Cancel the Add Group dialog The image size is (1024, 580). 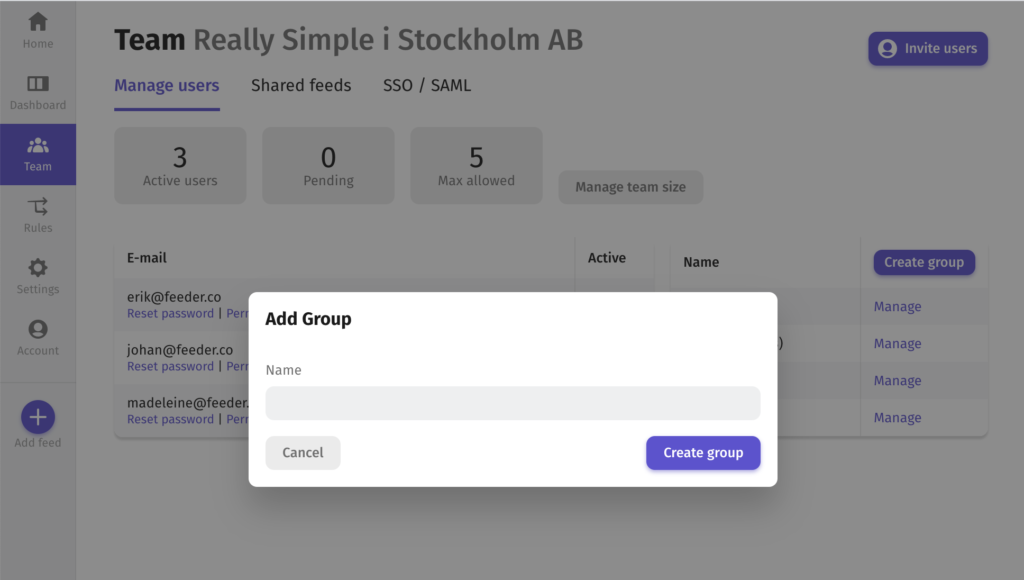click(x=302, y=453)
